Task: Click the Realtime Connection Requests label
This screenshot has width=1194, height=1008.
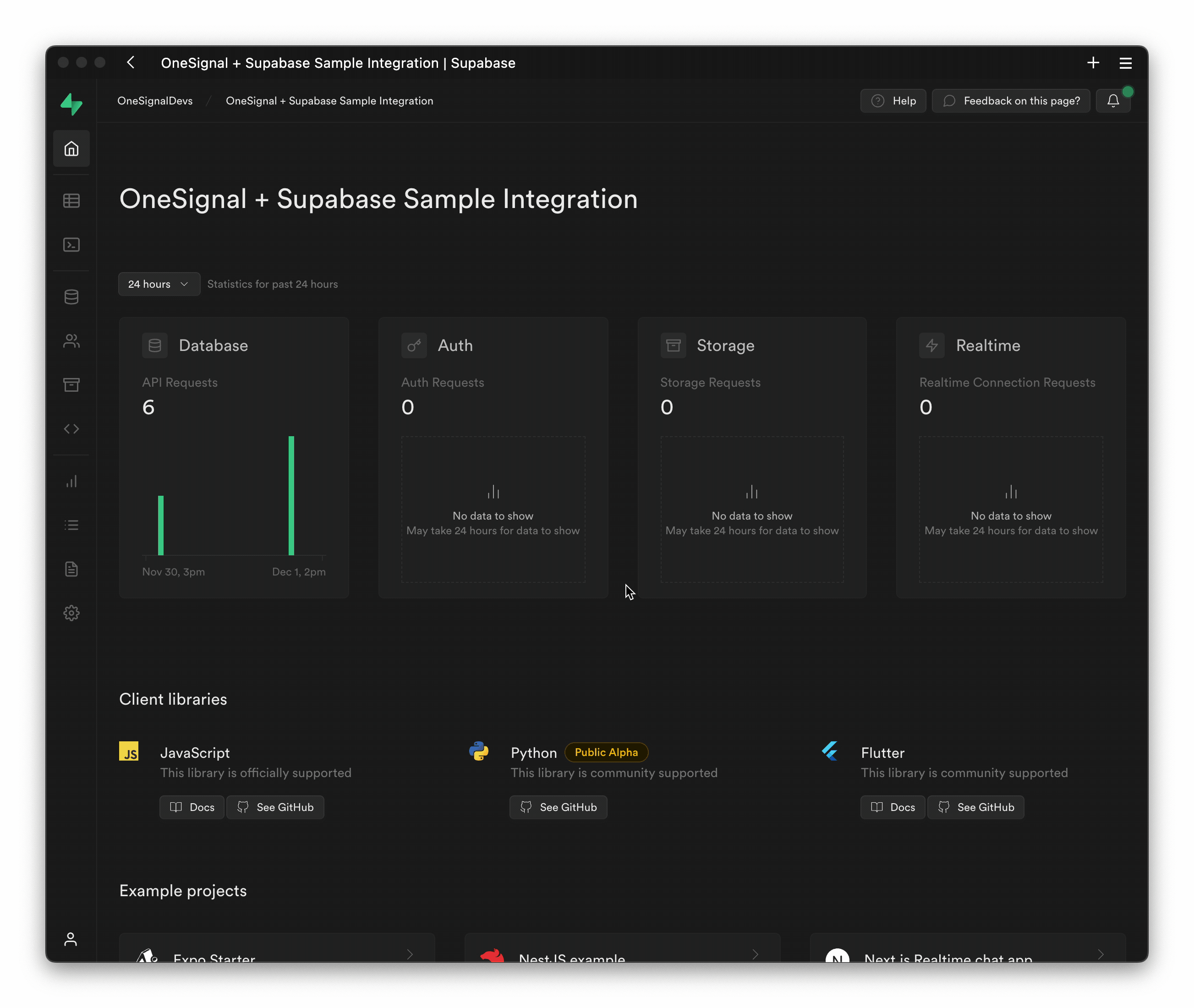Action: 1007,382
